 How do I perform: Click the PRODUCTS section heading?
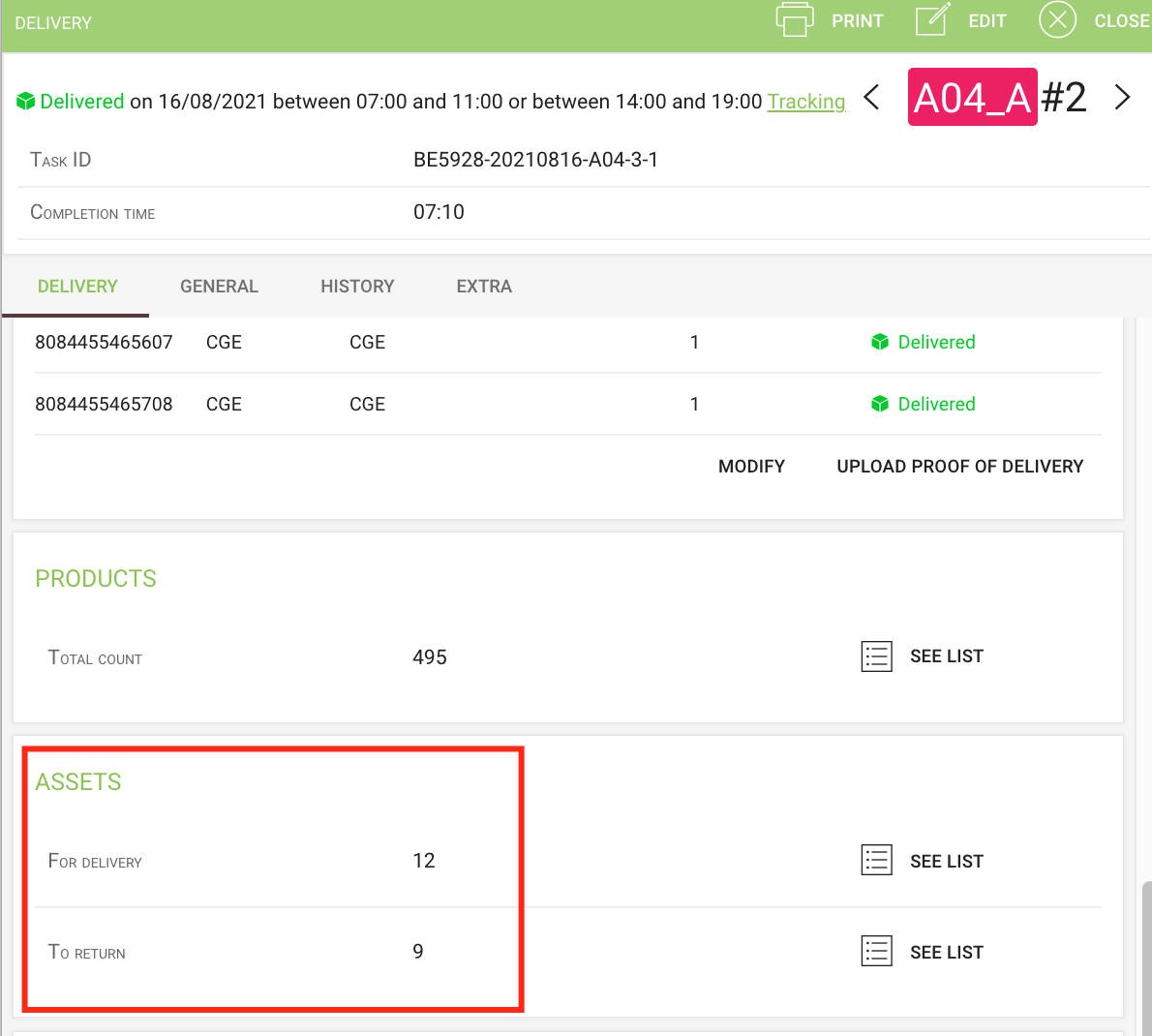[96, 579]
